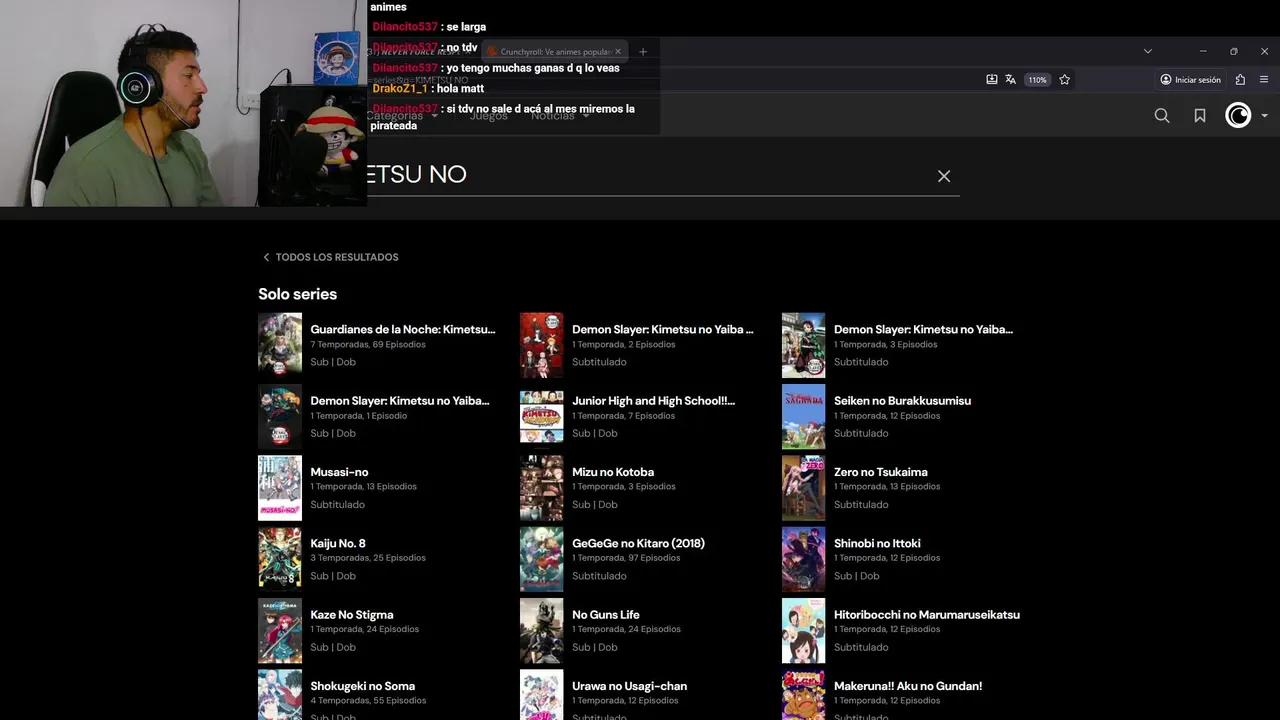Reset the 110% zoom indicator
The width and height of the screenshot is (1280, 720).
pos(1038,80)
